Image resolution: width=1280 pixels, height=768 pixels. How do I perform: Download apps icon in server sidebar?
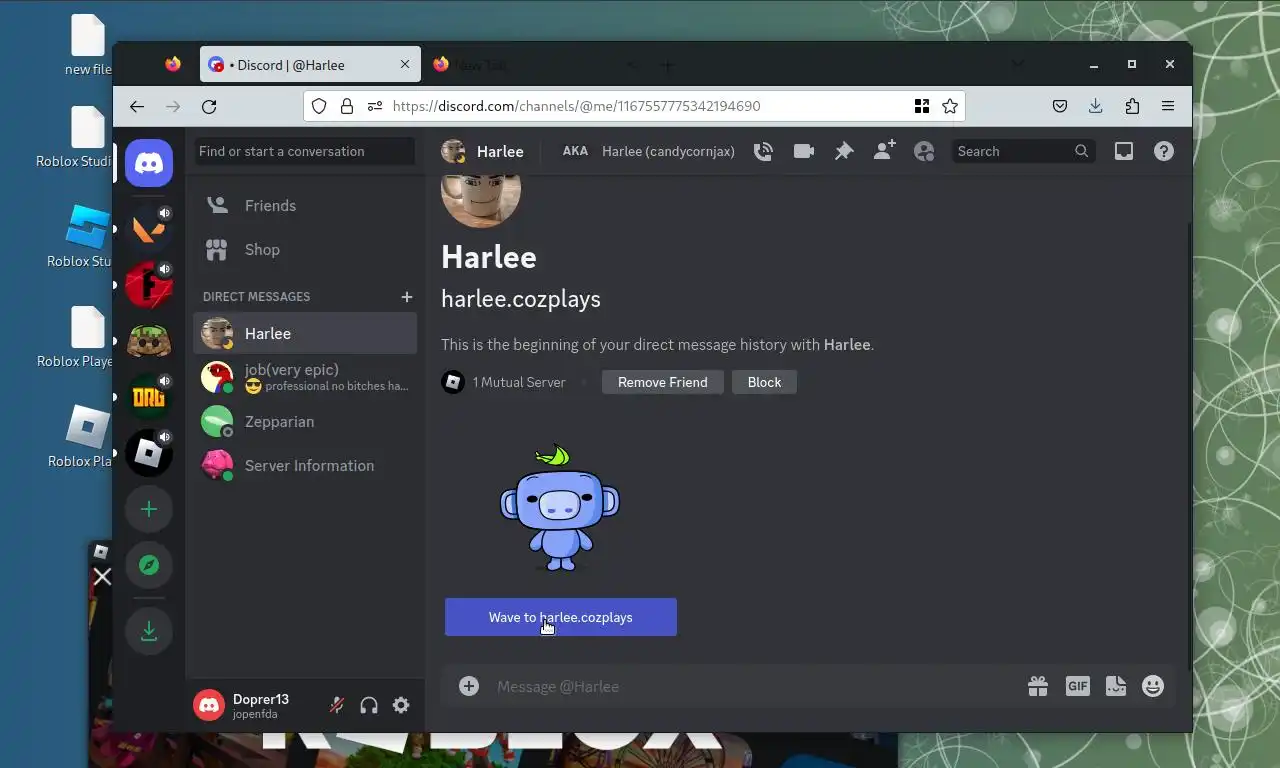tap(149, 631)
